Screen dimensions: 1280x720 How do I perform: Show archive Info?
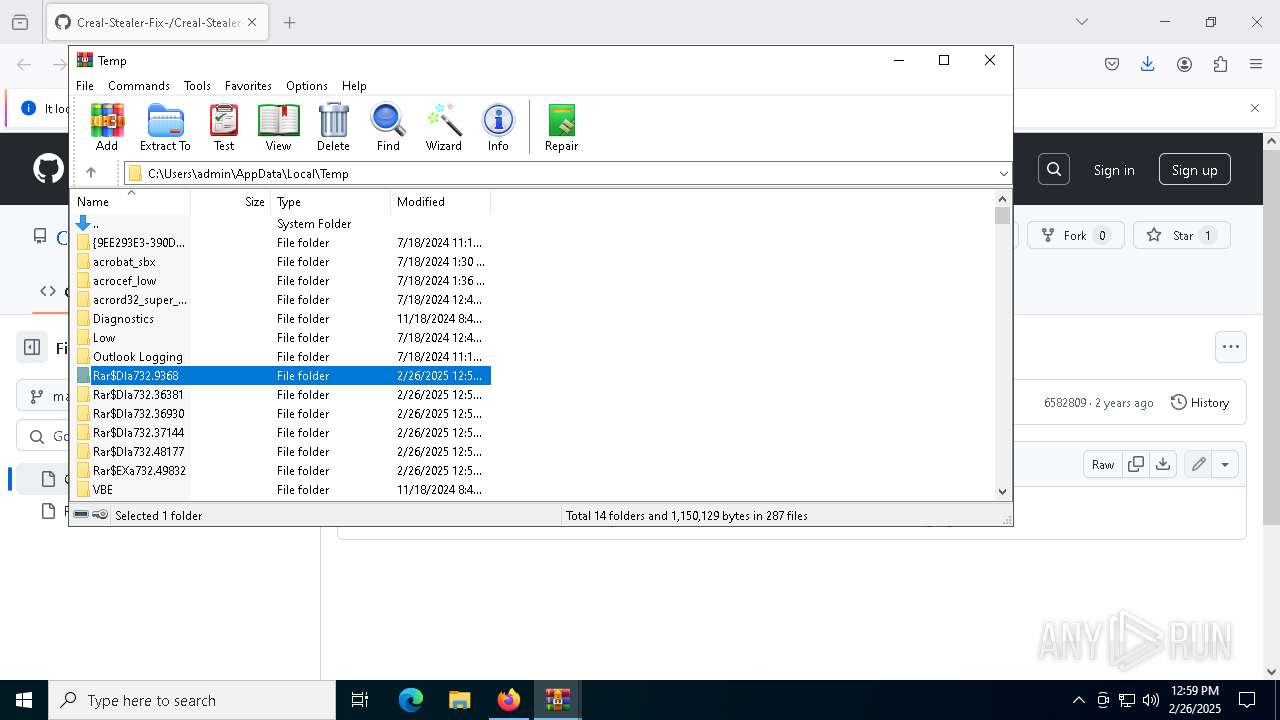498,127
